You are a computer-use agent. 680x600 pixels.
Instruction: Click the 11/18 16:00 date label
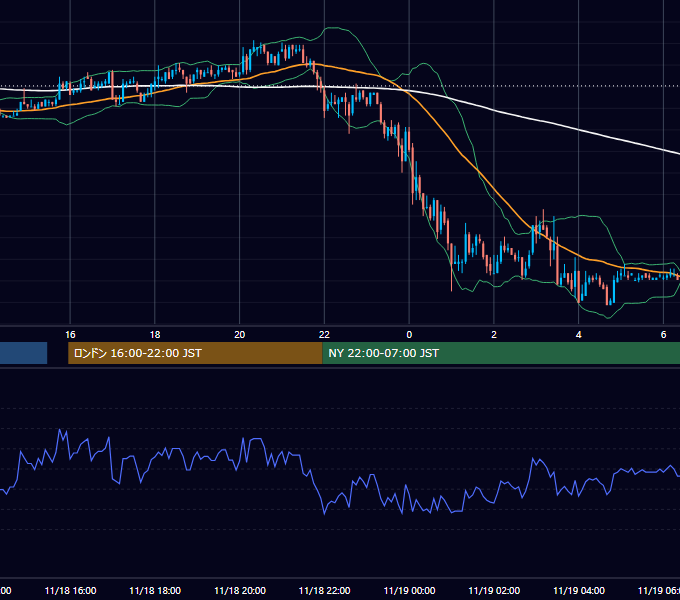70,590
